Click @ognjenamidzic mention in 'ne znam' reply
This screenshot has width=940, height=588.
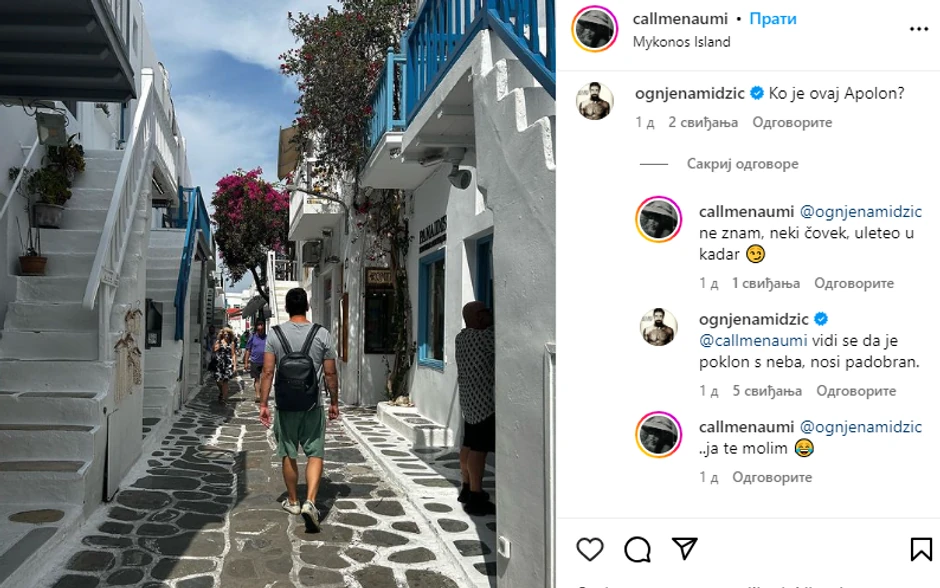(x=861, y=212)
